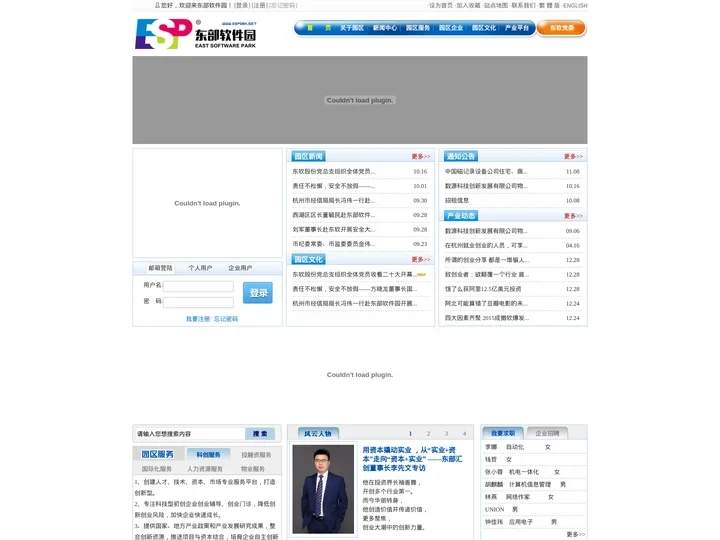Viewport: 720px width, 540px height.
Task: Select the 我要求职 job tab
Action: tap(503, 433)
